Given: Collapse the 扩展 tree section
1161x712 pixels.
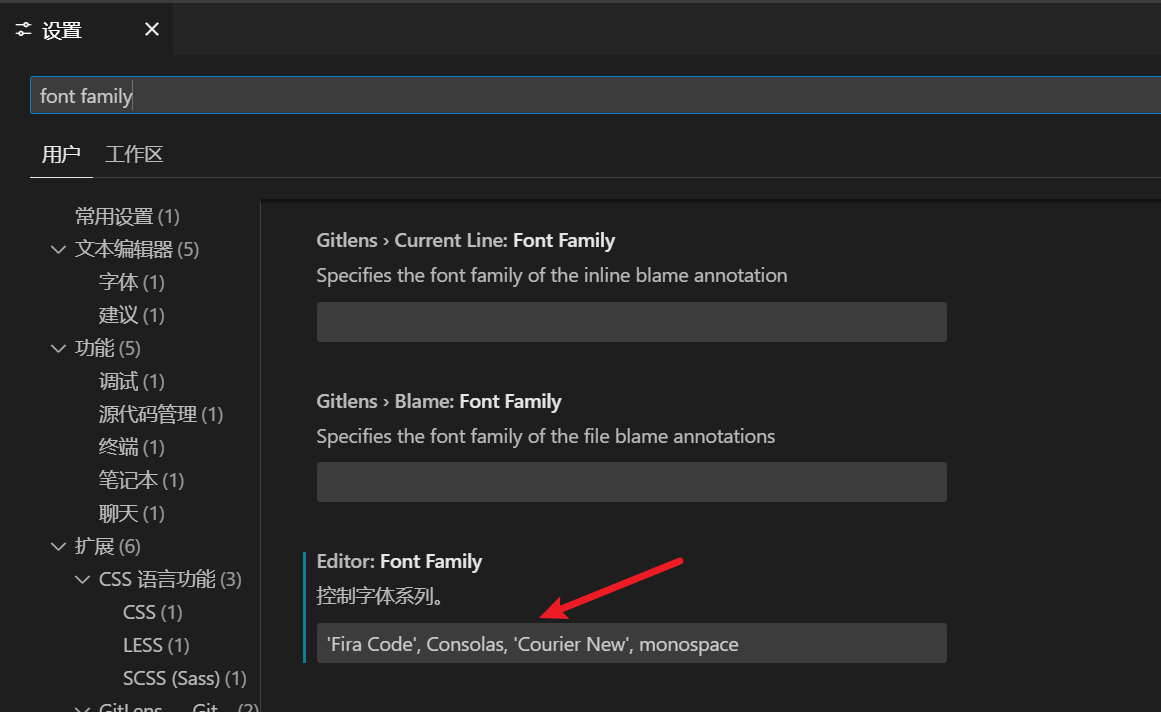Looking at the screenshot, I should point(58,547).
